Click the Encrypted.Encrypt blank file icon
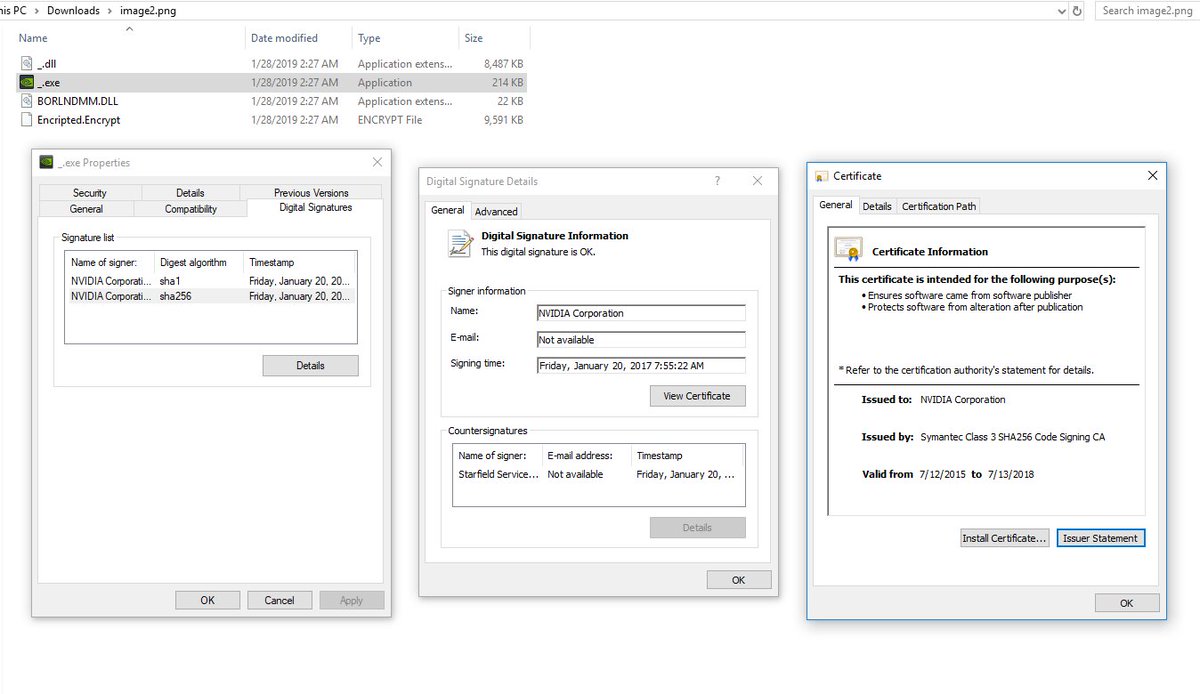This screenshot has height=694, width=1200. 27,119
